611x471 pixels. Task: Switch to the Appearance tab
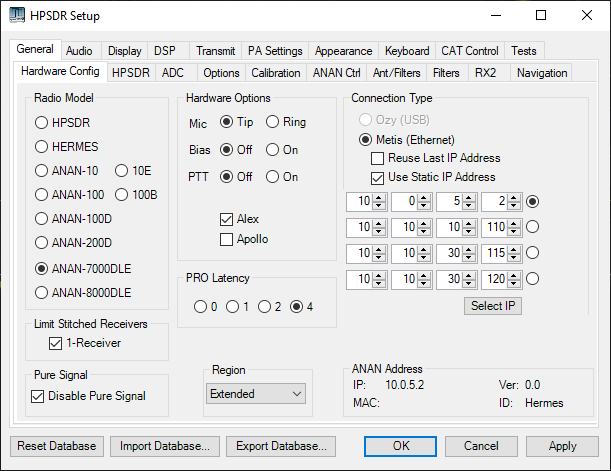[x=343, y=51]
